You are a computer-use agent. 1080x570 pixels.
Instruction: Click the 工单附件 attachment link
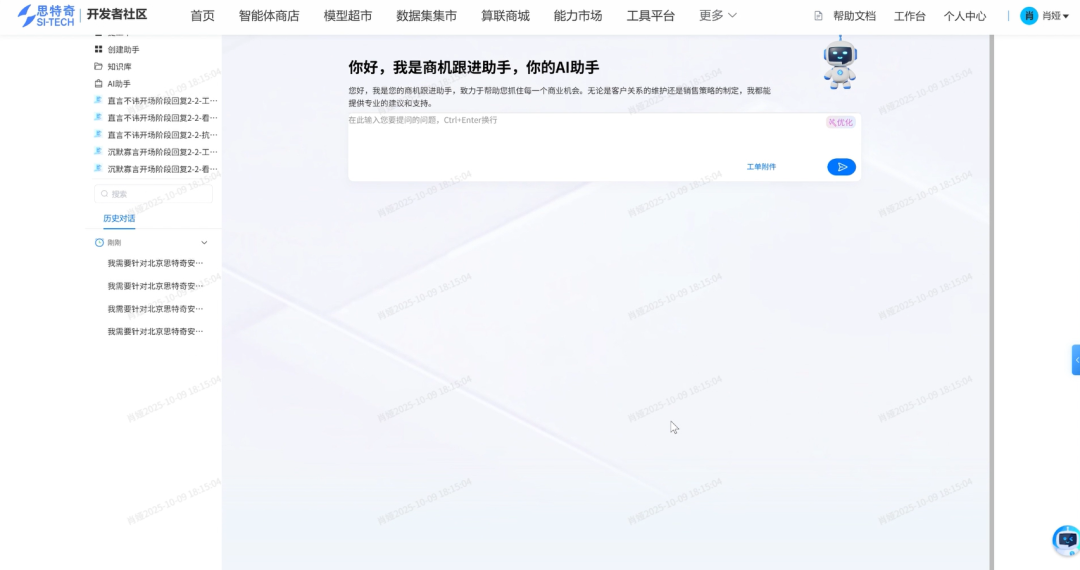pyautogui.click(x=761, y=167)
